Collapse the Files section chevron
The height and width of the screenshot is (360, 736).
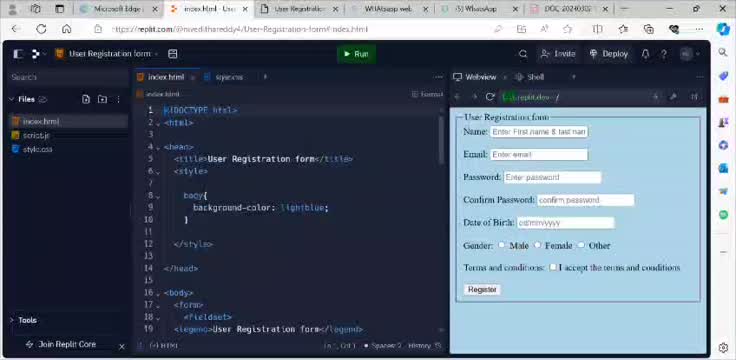coord(12,99)
